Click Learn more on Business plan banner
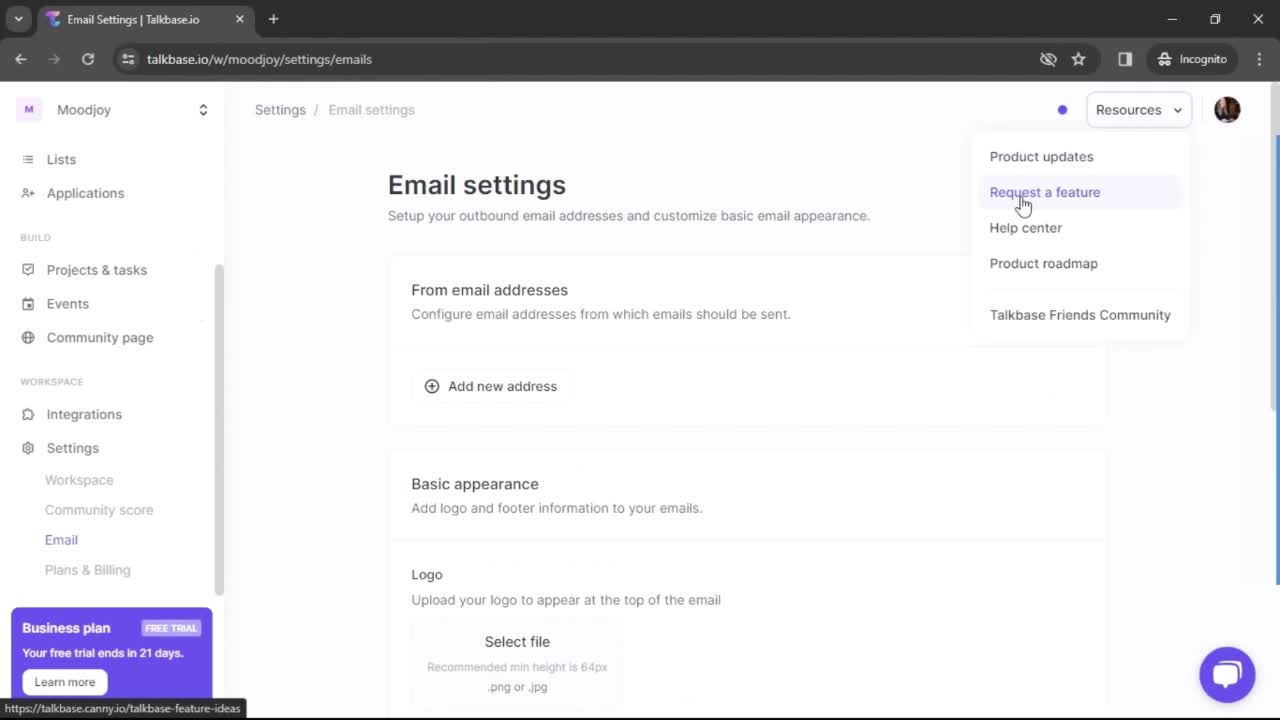This screenshot has height=720, width=1280. tap(65, 682)
